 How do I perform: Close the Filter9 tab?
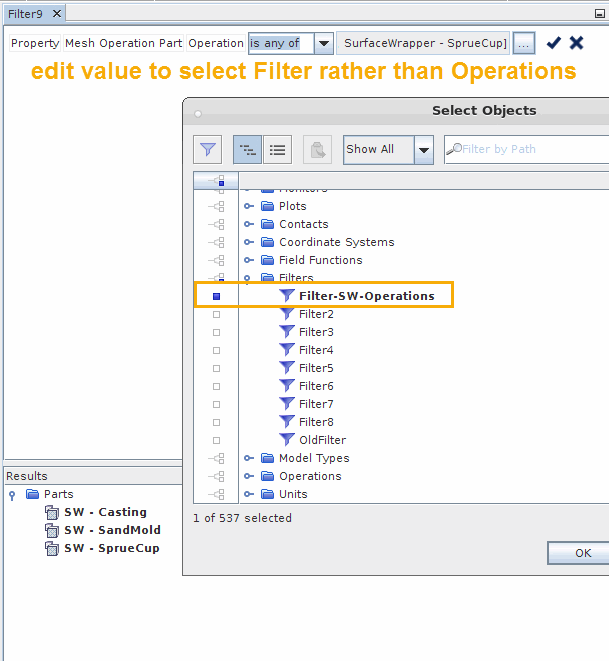(56, 14)
